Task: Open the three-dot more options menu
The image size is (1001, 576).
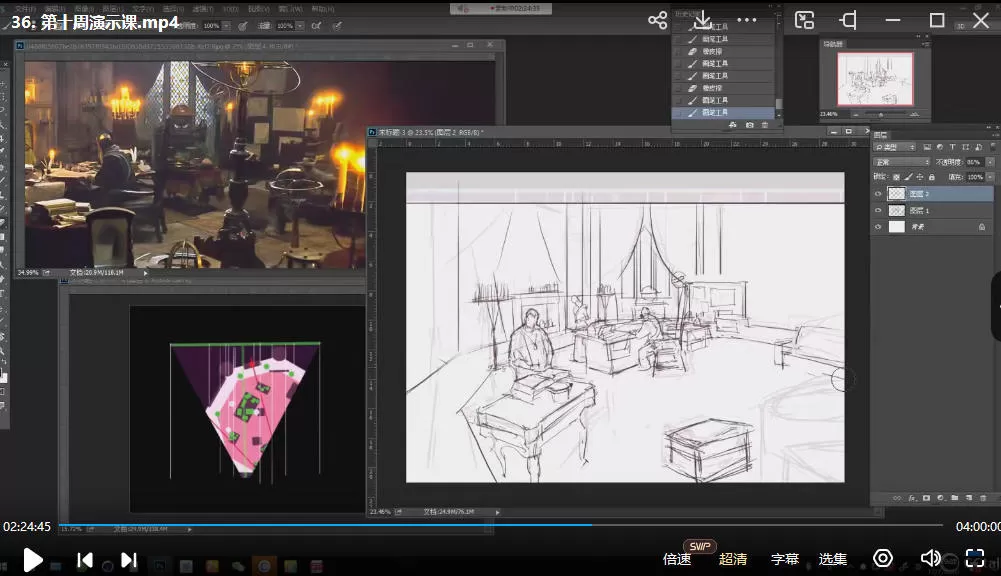Action: click(x=747, y=20)
